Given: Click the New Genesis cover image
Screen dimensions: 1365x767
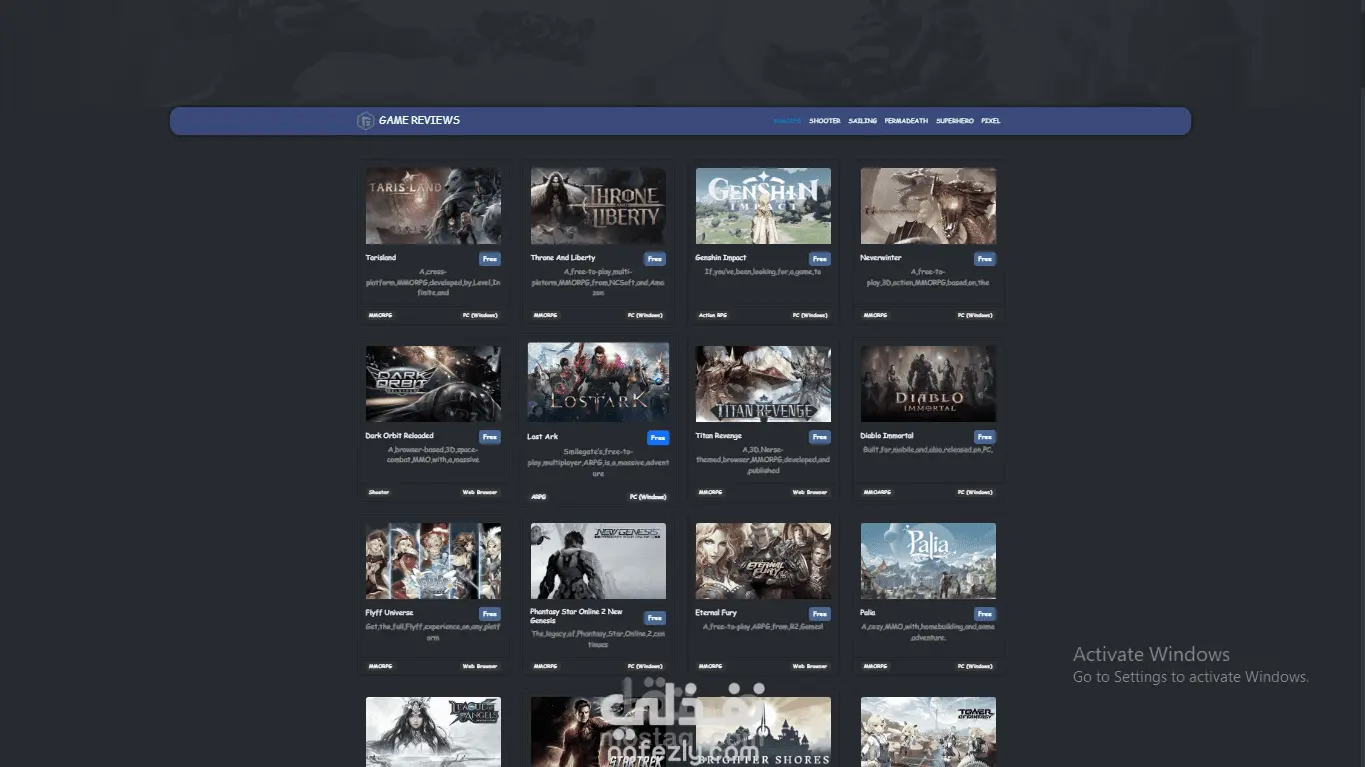Looking at the screenshot, I should 598,561.
